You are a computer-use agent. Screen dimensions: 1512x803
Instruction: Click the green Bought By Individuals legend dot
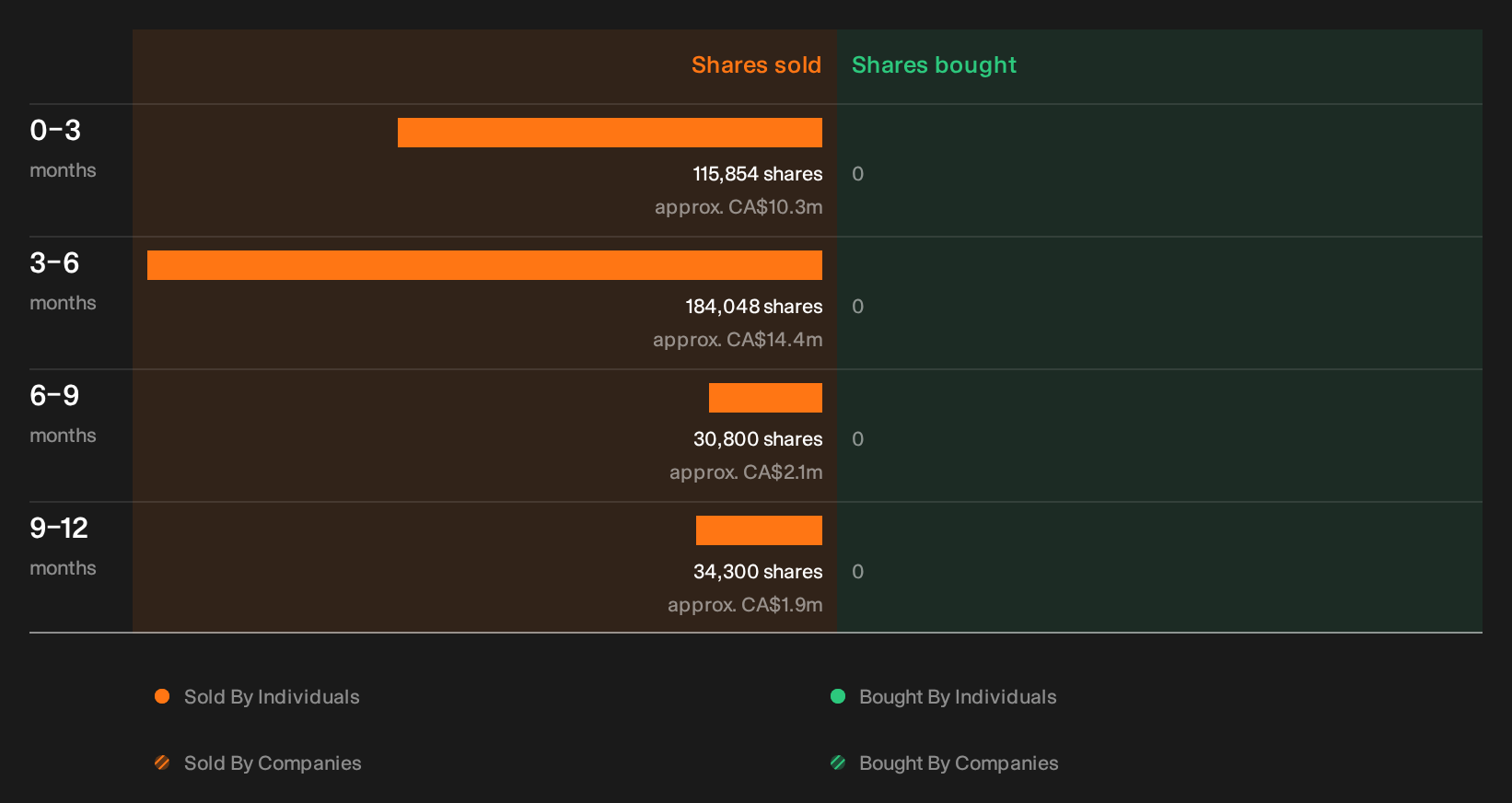[838, 696]
